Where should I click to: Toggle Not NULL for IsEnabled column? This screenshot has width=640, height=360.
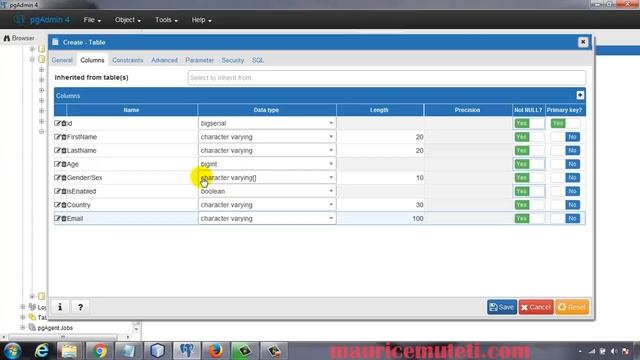pyautogui.click(x=529, y=191)
